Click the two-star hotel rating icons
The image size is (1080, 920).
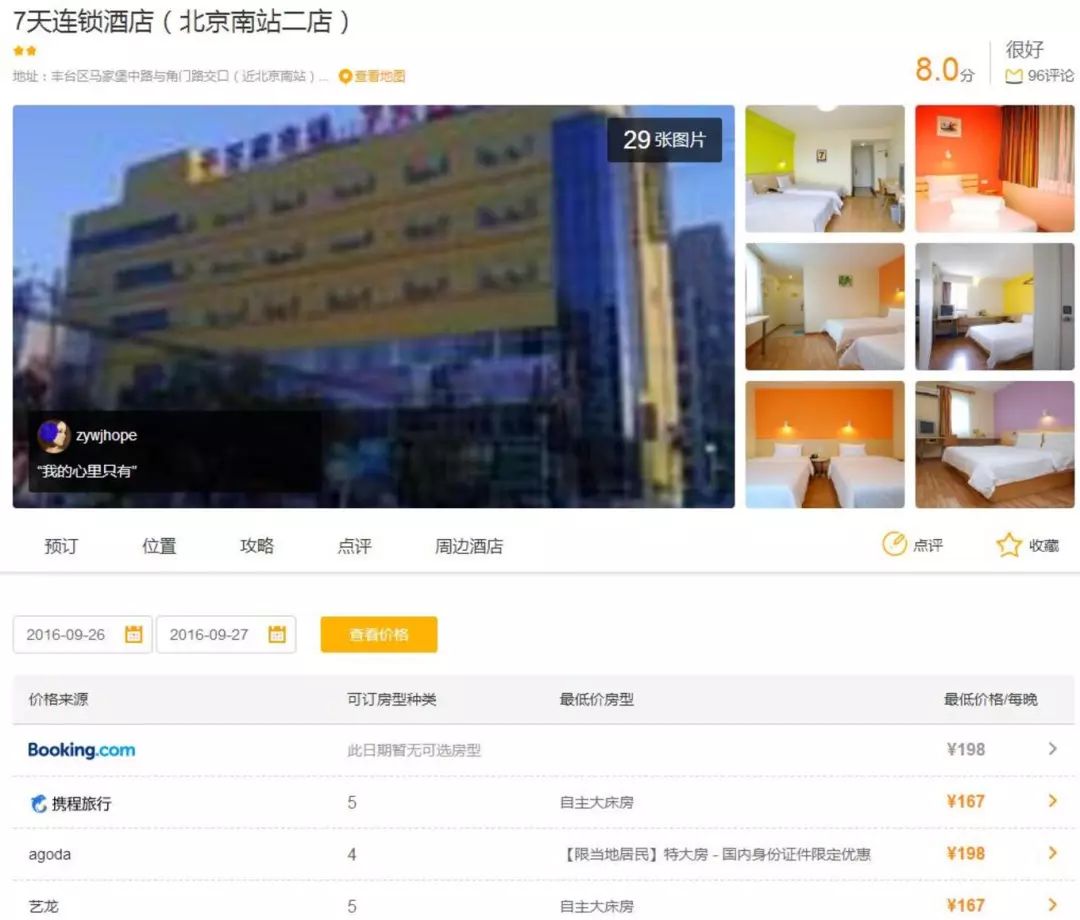pos(25,51)
